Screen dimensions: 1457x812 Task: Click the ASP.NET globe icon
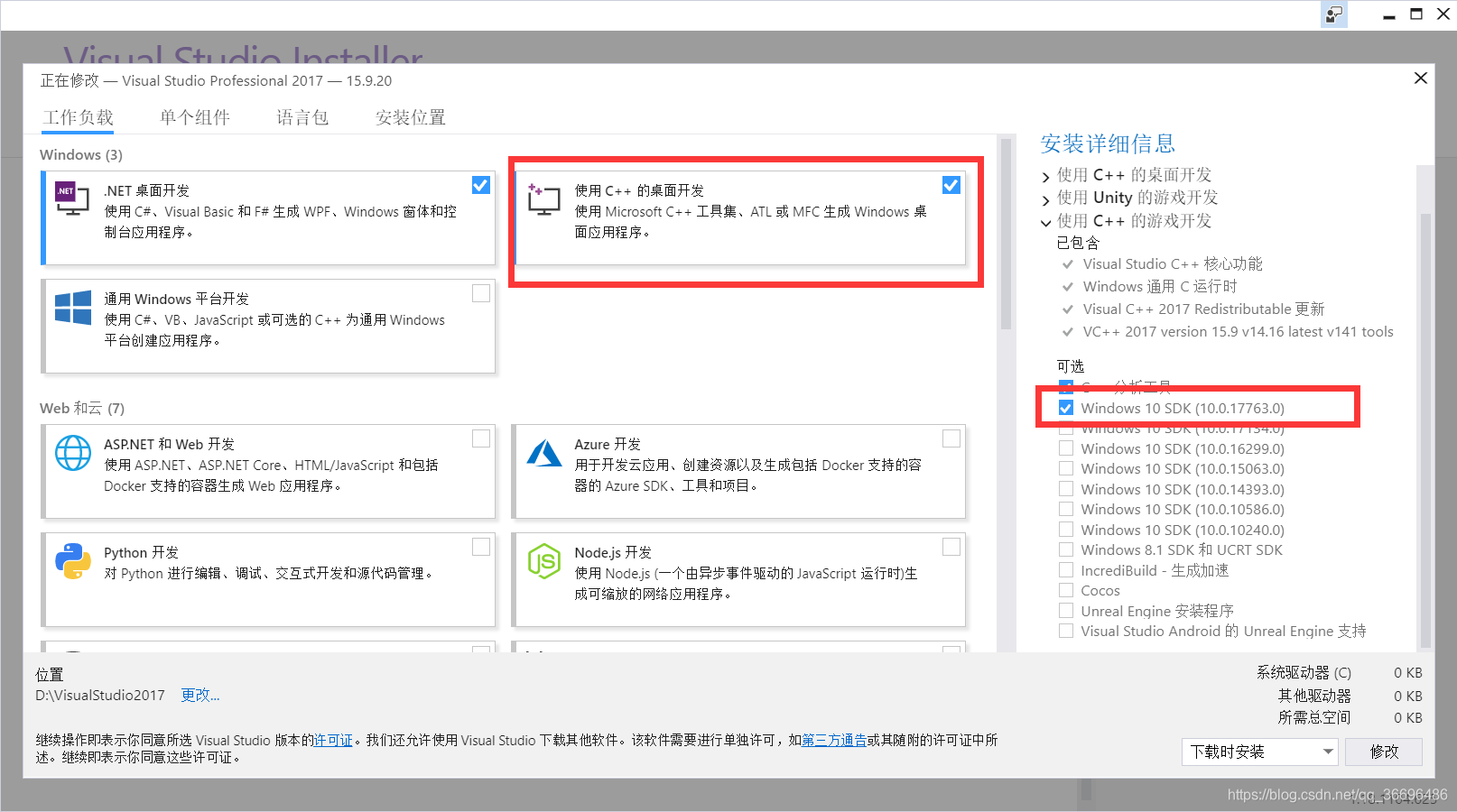coord(73,453)
